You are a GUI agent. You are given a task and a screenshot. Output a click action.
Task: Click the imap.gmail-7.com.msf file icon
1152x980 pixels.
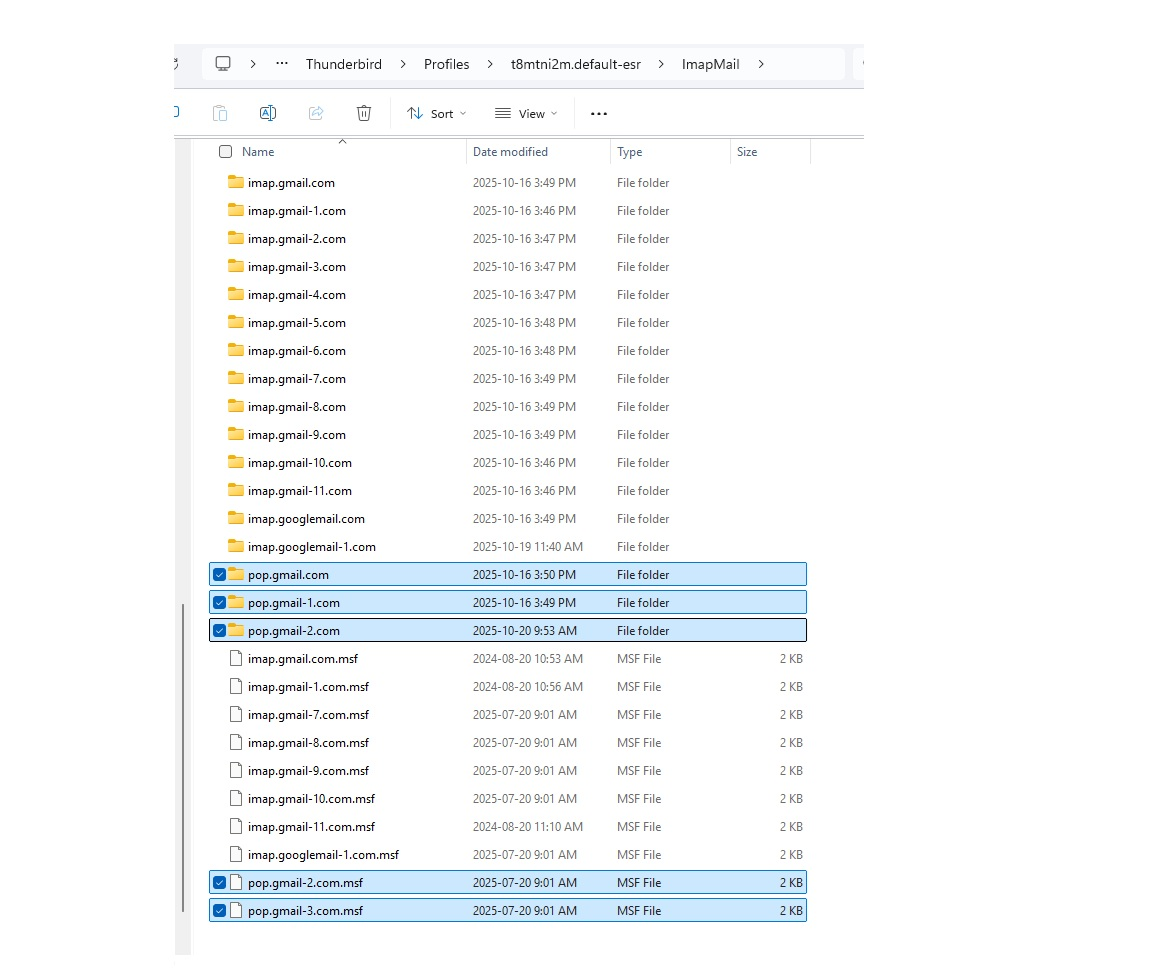click(x=236, y=714)
